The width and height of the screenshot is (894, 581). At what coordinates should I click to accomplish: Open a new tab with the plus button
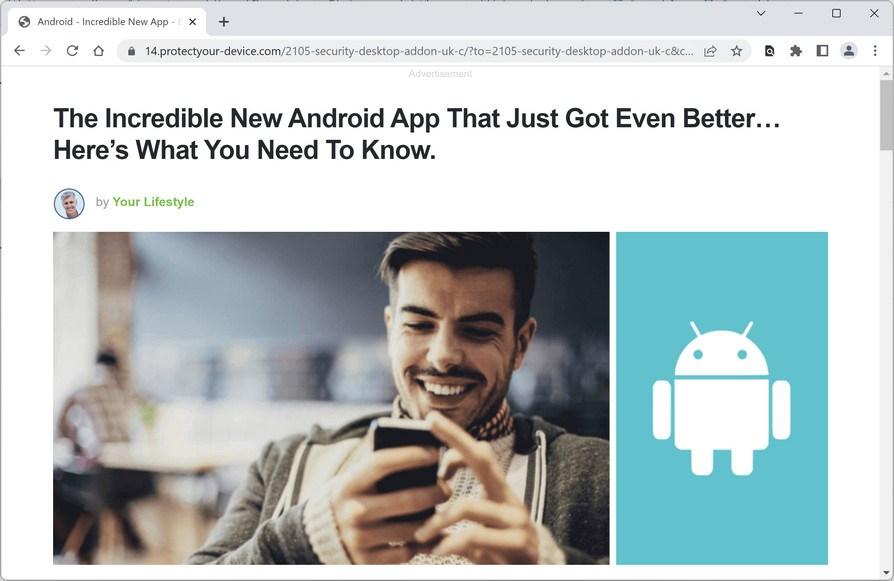[224, 22]
